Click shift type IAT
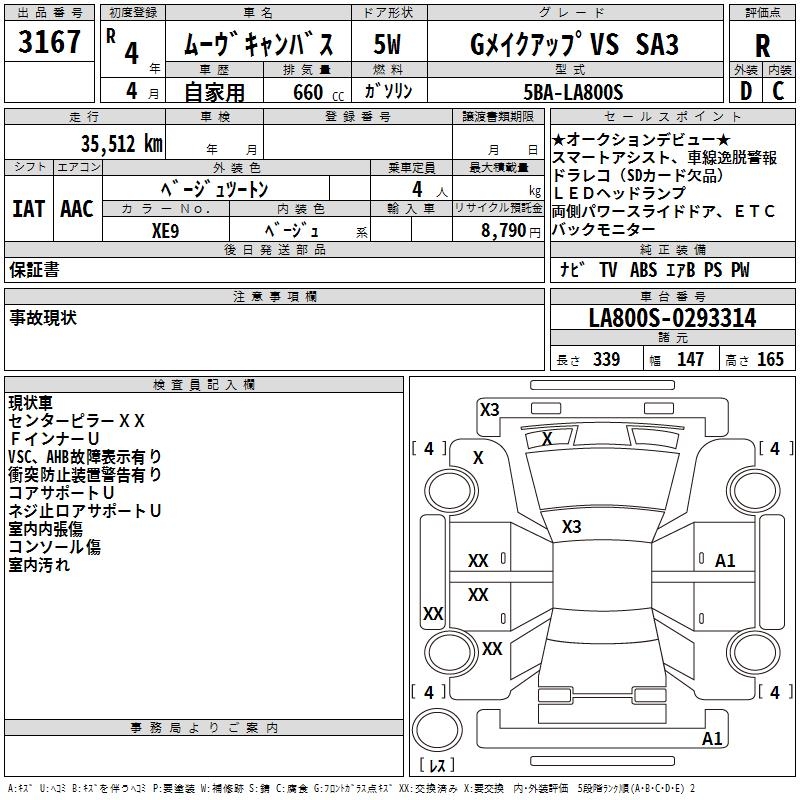 (x=28, y=209)
